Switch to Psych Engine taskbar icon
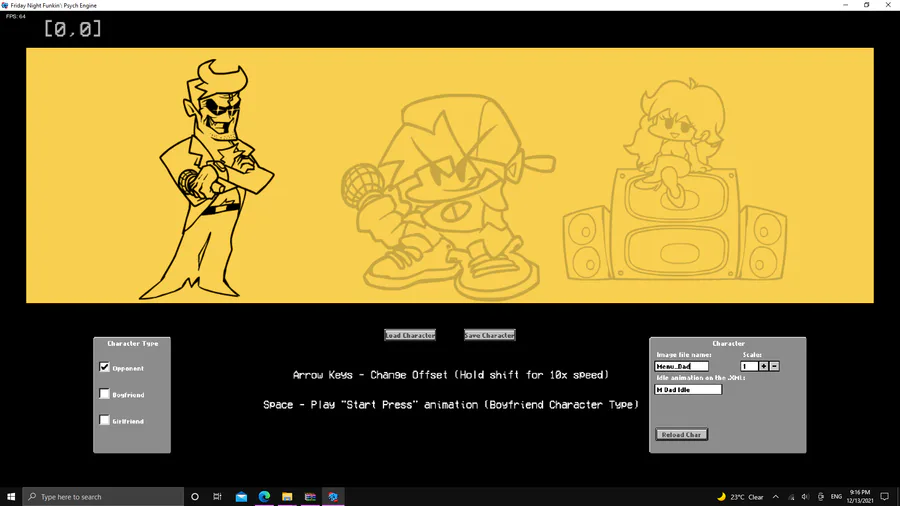The height and width of the screenshot is (506, 900). tap(333, 497)
